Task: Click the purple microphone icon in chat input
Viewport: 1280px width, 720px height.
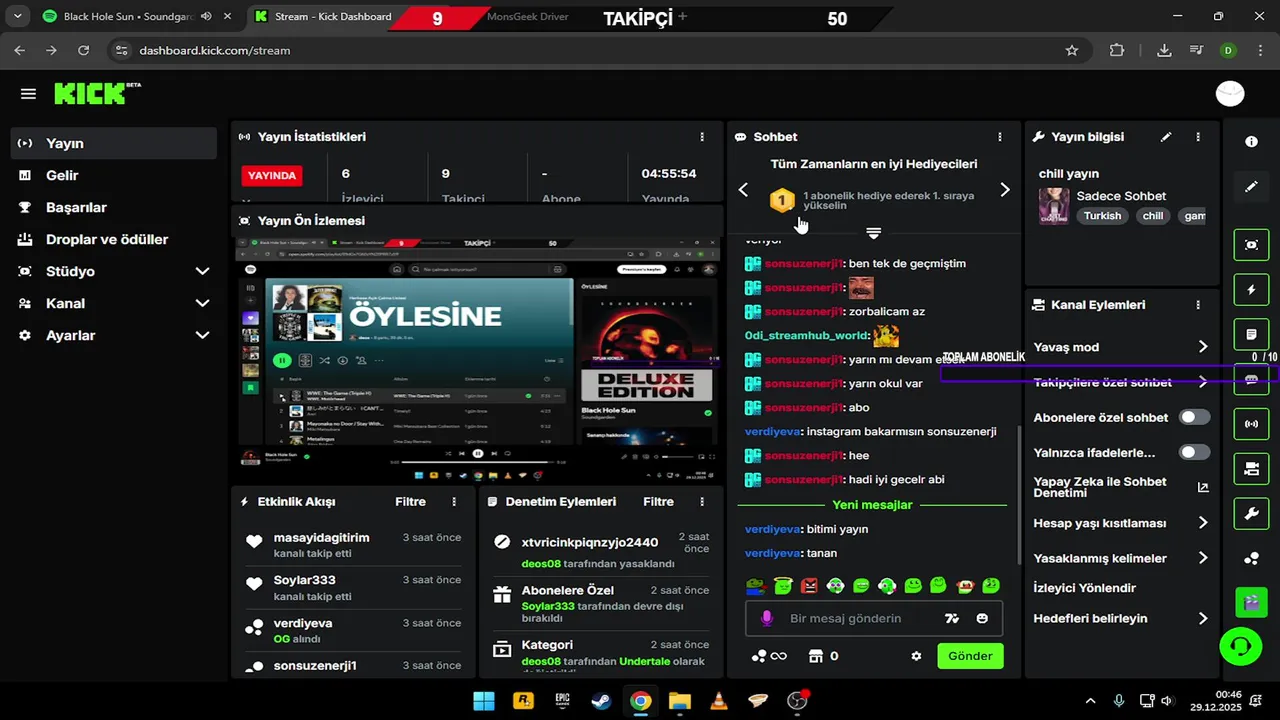Action: tap(767, 618)
